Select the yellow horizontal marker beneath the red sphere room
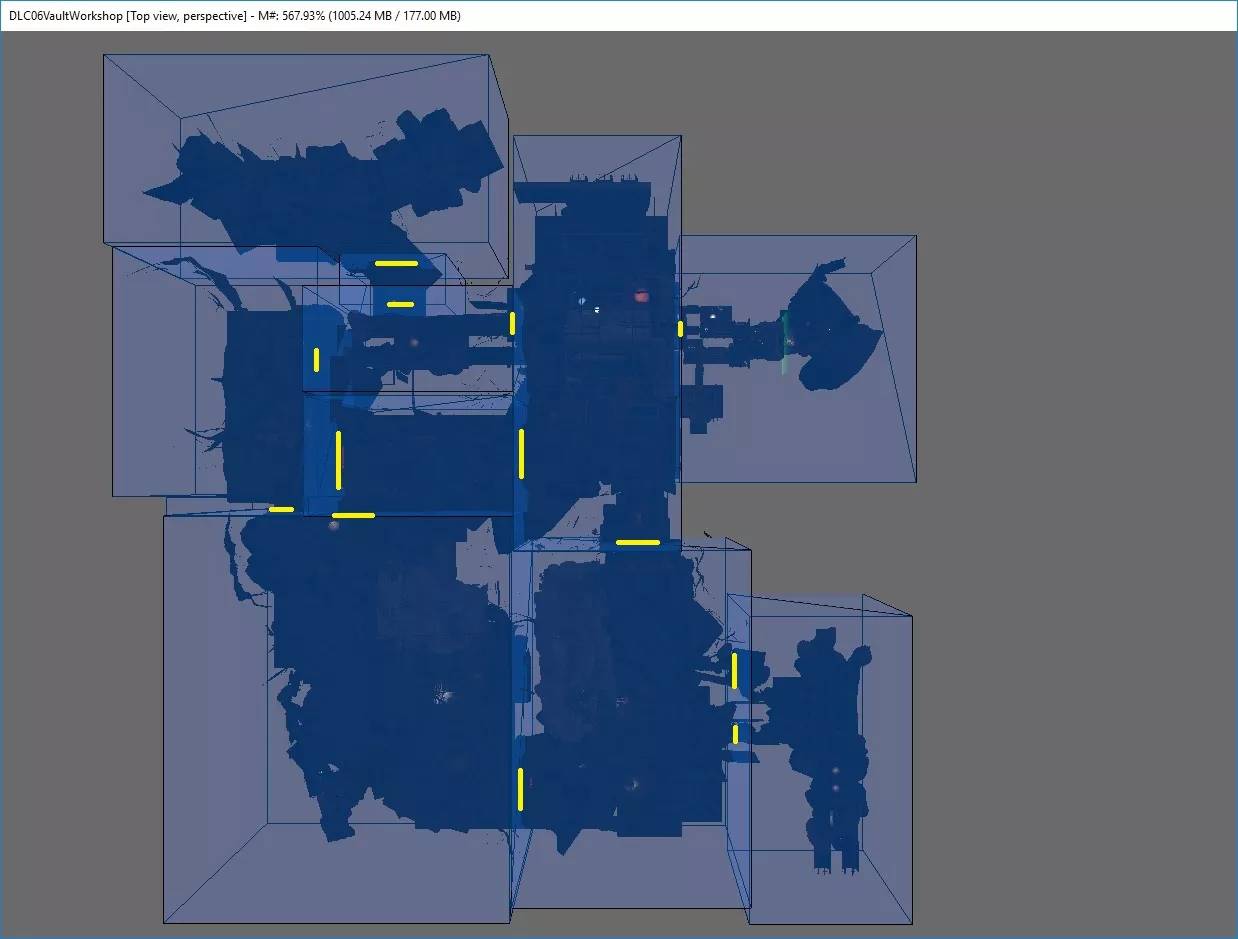1238x939 pixels. pos(638,542)
